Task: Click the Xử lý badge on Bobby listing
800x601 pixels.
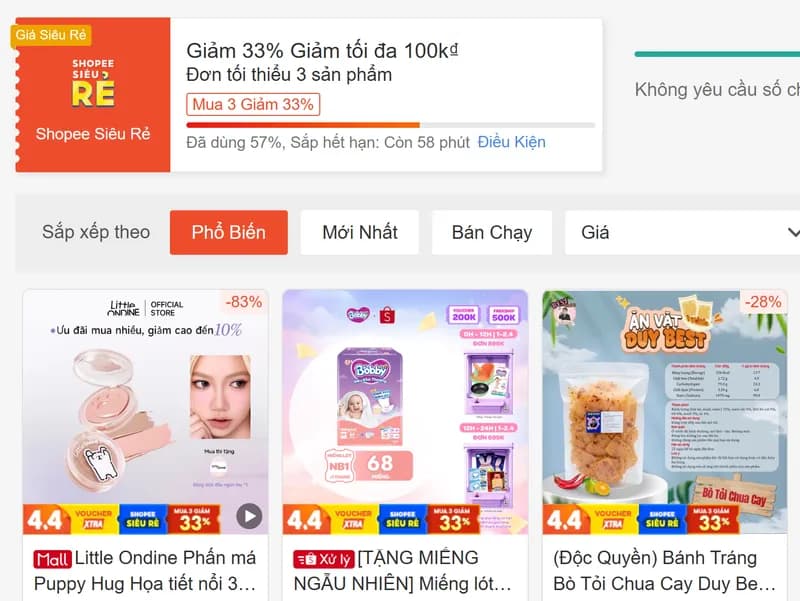Action: 323,559
